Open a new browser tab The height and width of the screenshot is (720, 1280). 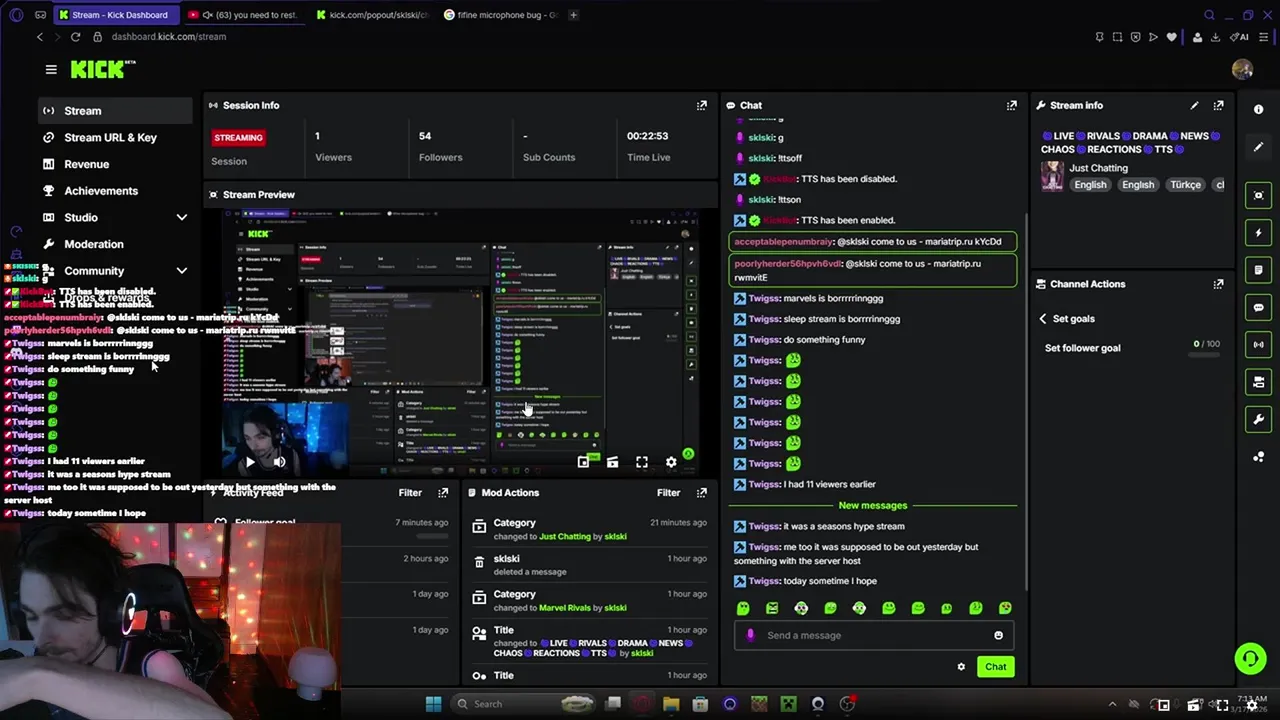pos(573,15)
